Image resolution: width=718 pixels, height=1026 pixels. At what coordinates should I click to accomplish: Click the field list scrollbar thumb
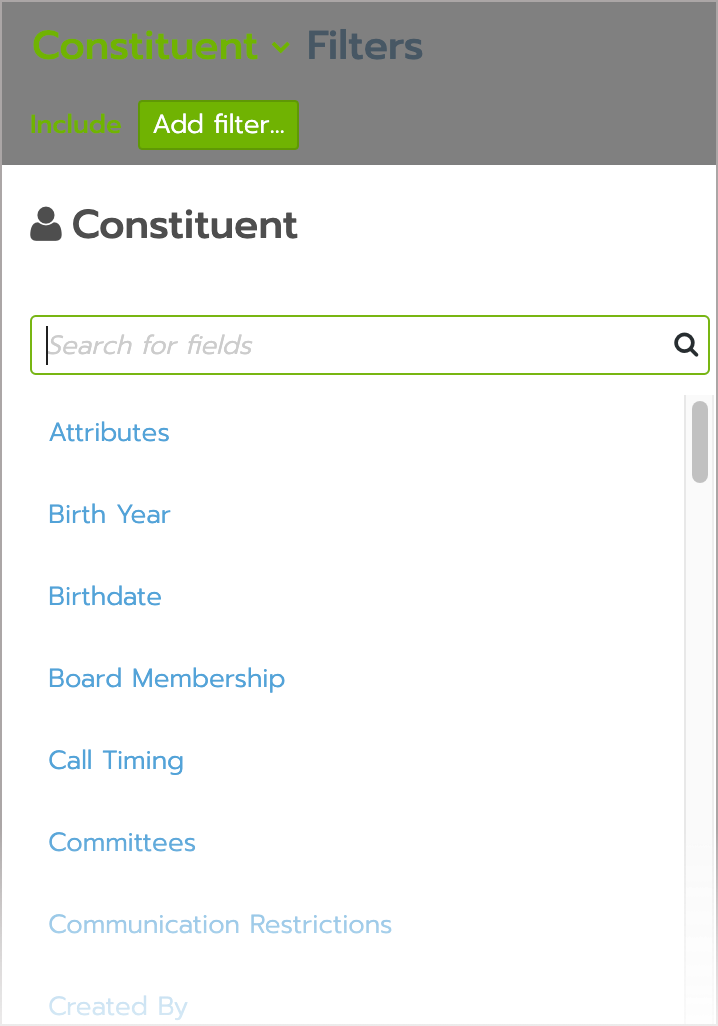pyautogui.click(x=700, y=442)
